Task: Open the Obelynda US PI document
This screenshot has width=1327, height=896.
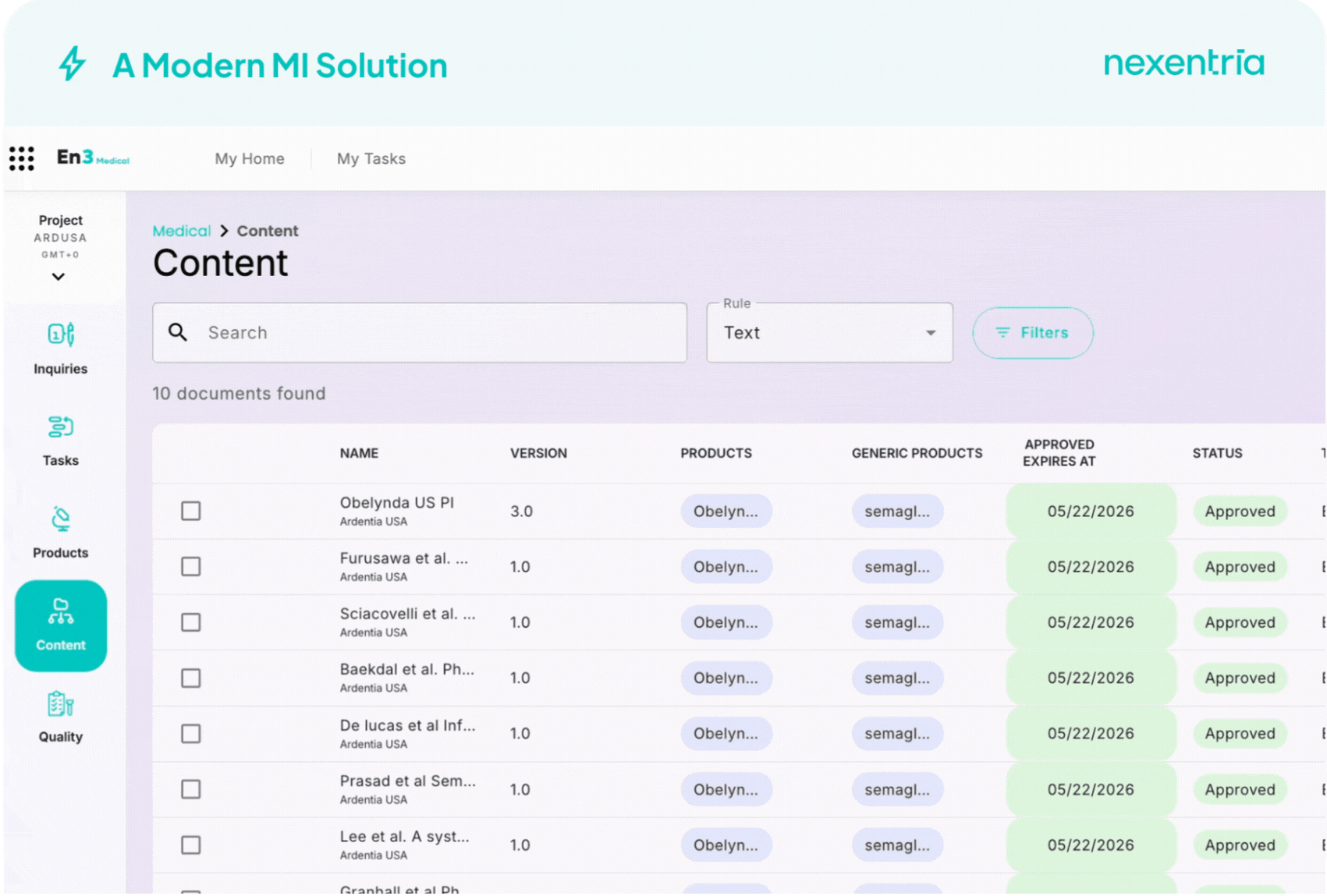Action: tap(396, 502)
